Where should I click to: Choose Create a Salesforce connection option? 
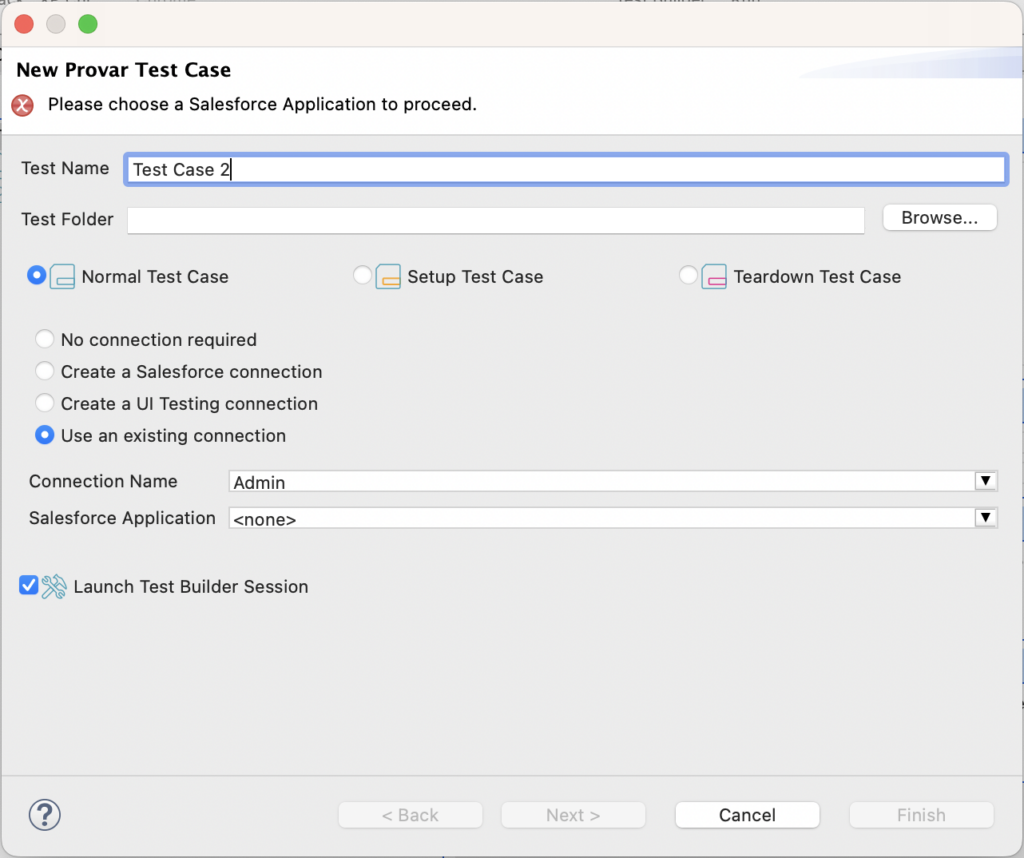44,371
